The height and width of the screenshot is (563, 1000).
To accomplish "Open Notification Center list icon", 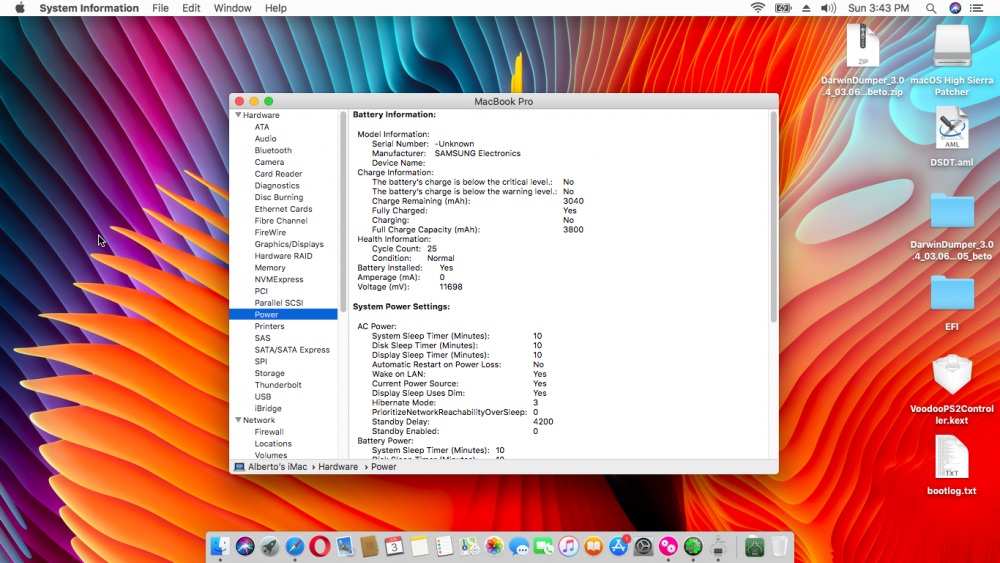I will click(976, 8).
